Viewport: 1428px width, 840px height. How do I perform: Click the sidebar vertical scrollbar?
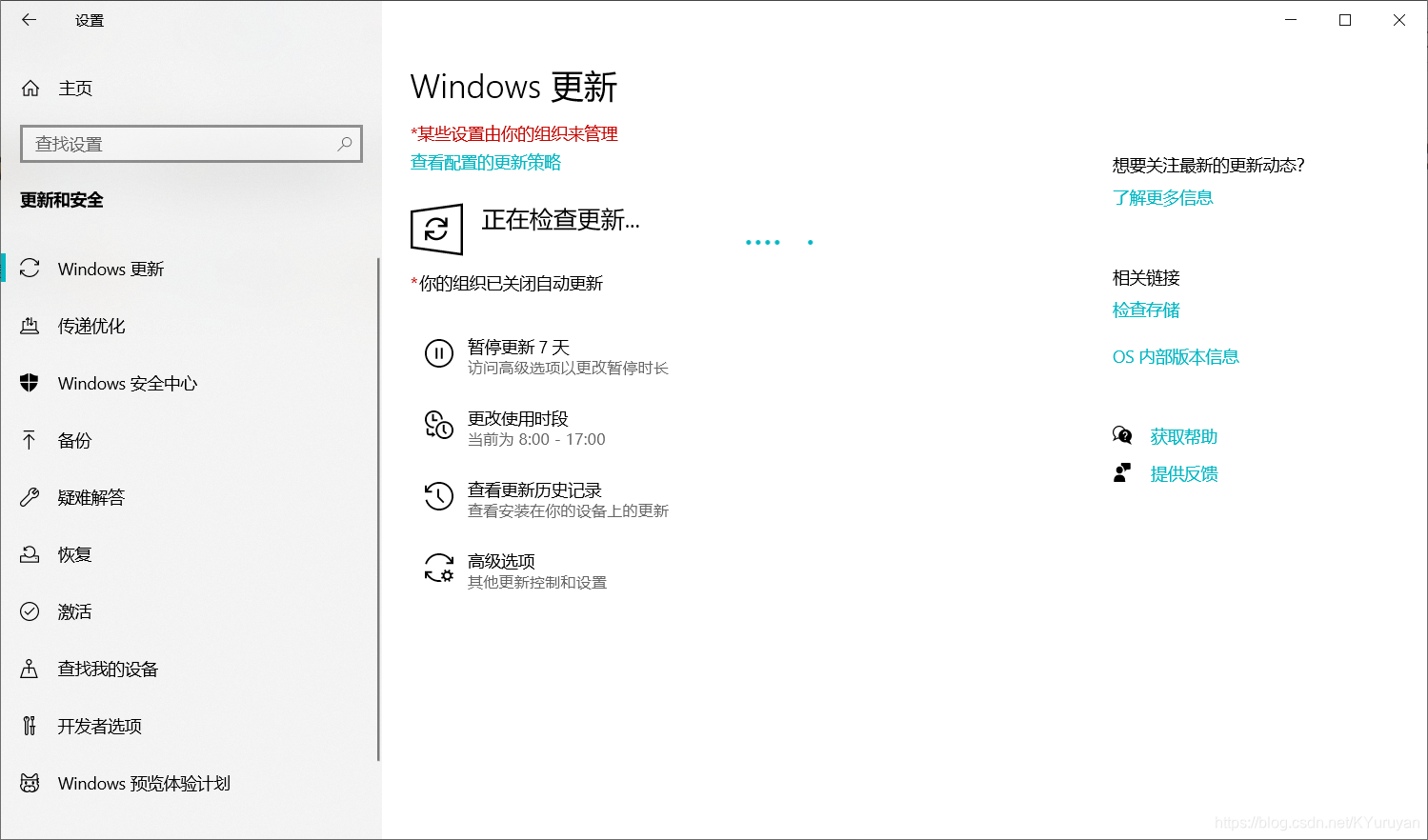tap(378, 510)
